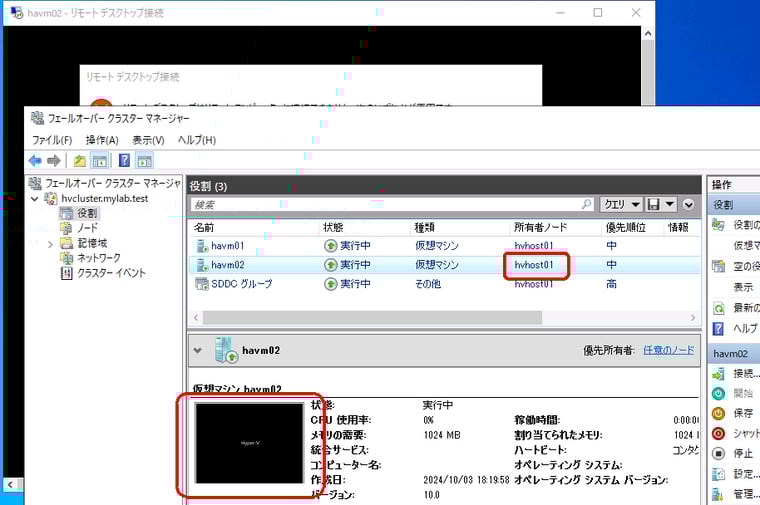Sort by the 名前 column header
Image resolution: width=760 pixels, height=505 pixels.
tap(204, 227)
